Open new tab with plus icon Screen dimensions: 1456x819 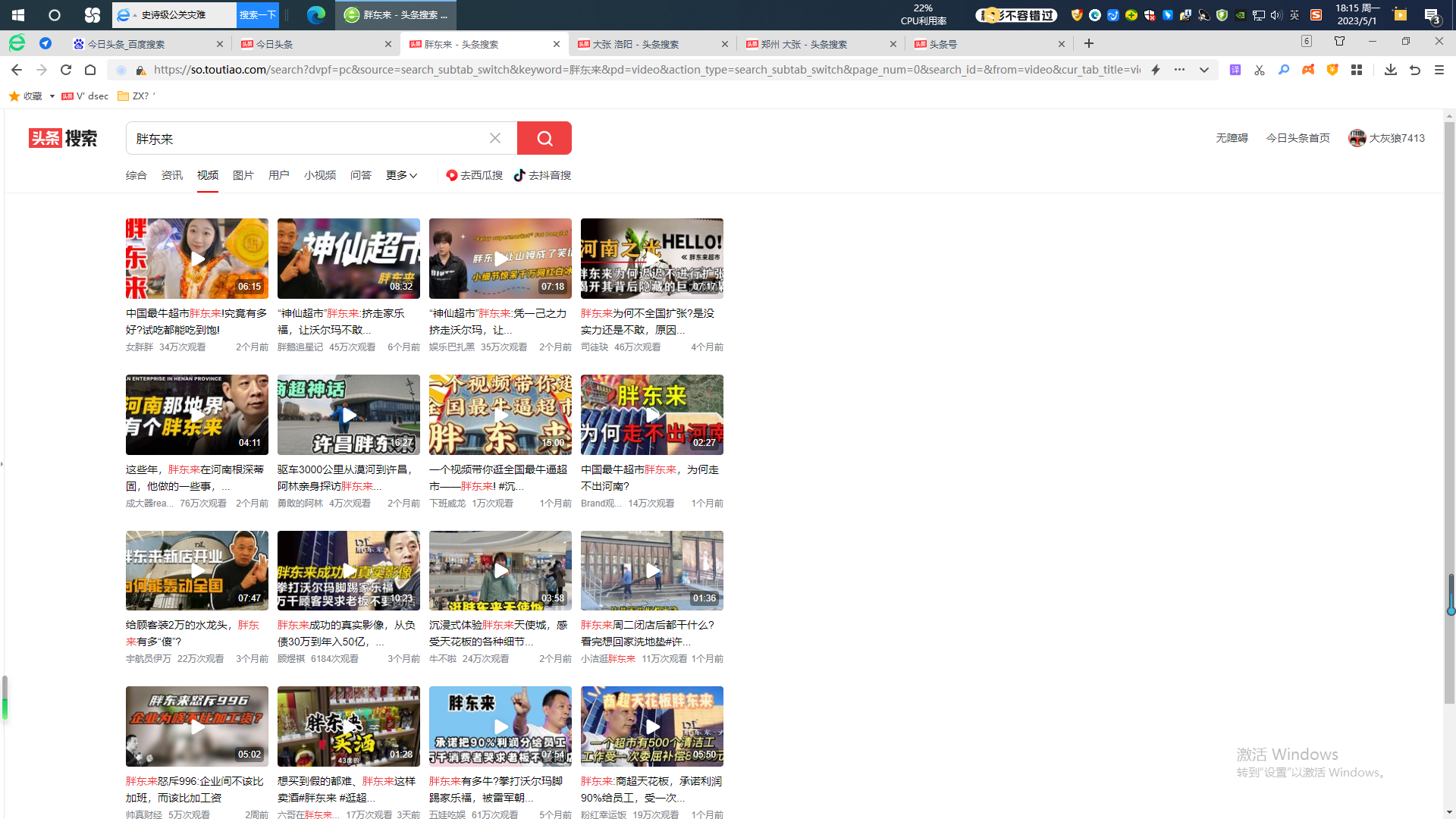coord(1089,44)
